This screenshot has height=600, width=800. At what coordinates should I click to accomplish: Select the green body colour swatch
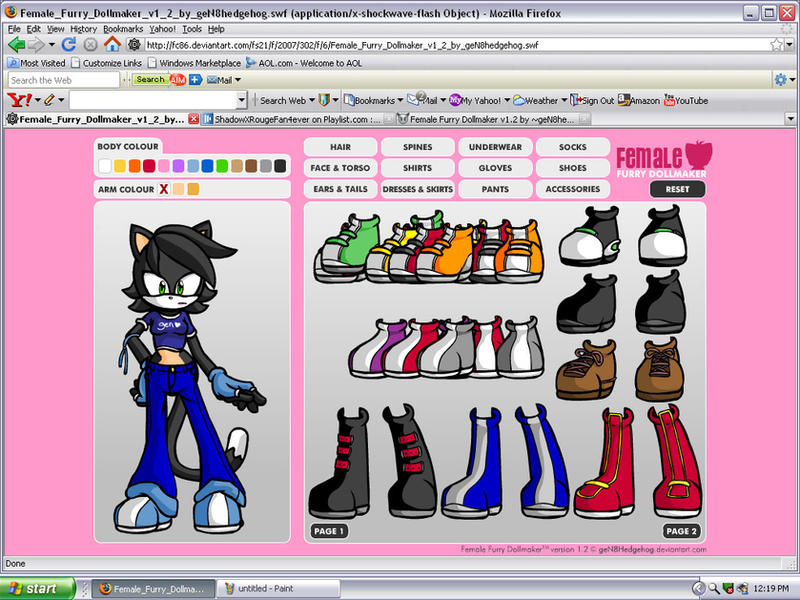pos(222,166)
